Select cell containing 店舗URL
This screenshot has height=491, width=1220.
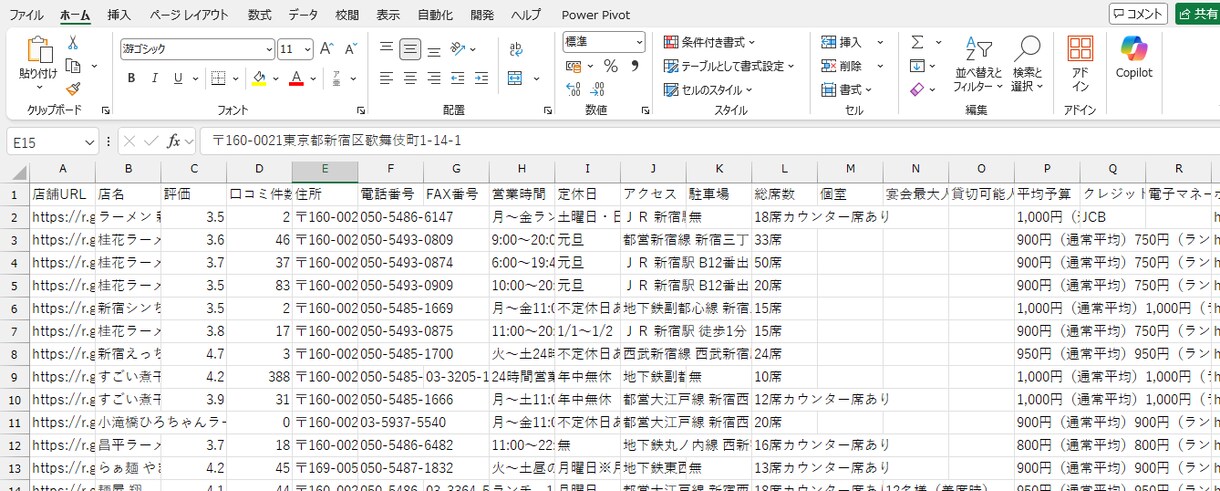point(62,193)
